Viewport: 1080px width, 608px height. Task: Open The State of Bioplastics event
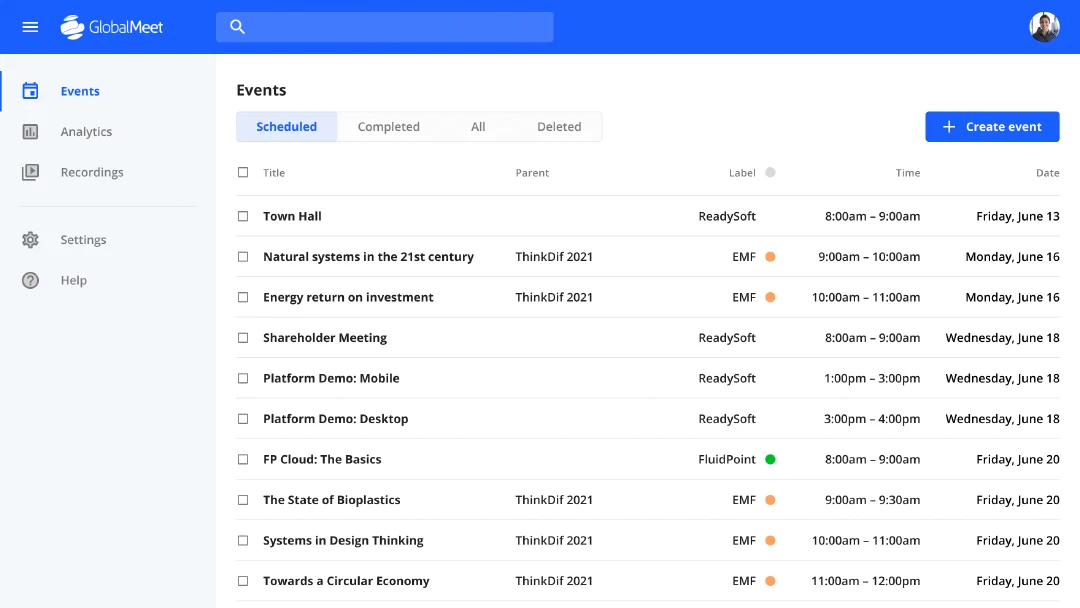click(x=331, y=500)
